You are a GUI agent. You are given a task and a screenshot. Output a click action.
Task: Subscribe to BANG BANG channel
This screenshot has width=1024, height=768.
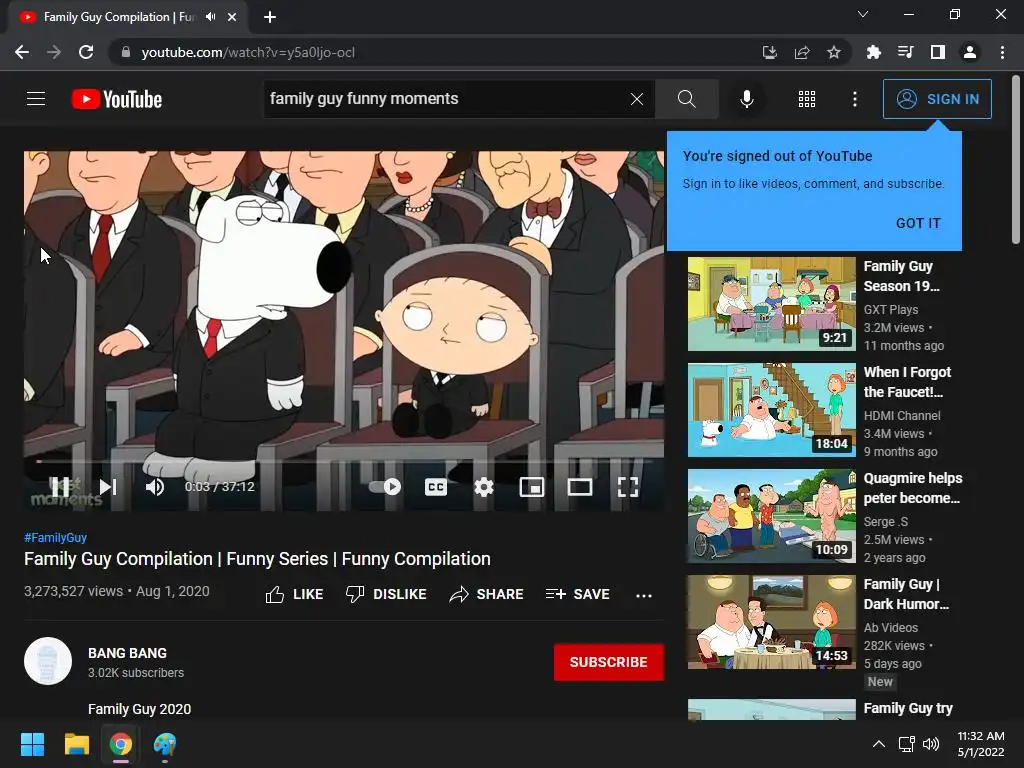coord(609,662)
